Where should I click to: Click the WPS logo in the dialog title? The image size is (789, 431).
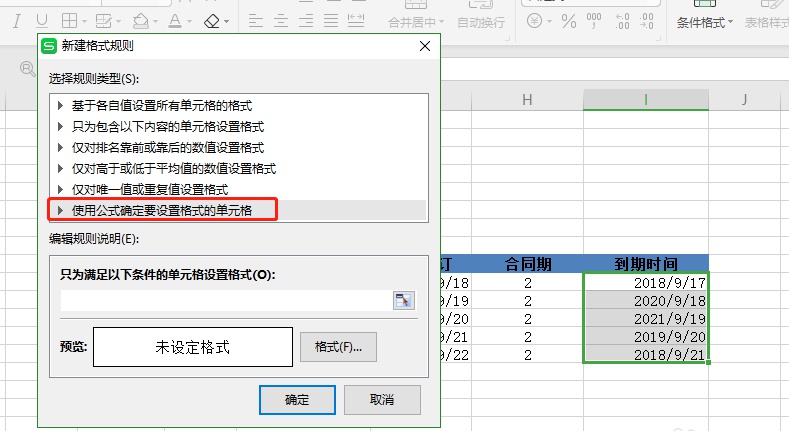click(x=49, y=46)
